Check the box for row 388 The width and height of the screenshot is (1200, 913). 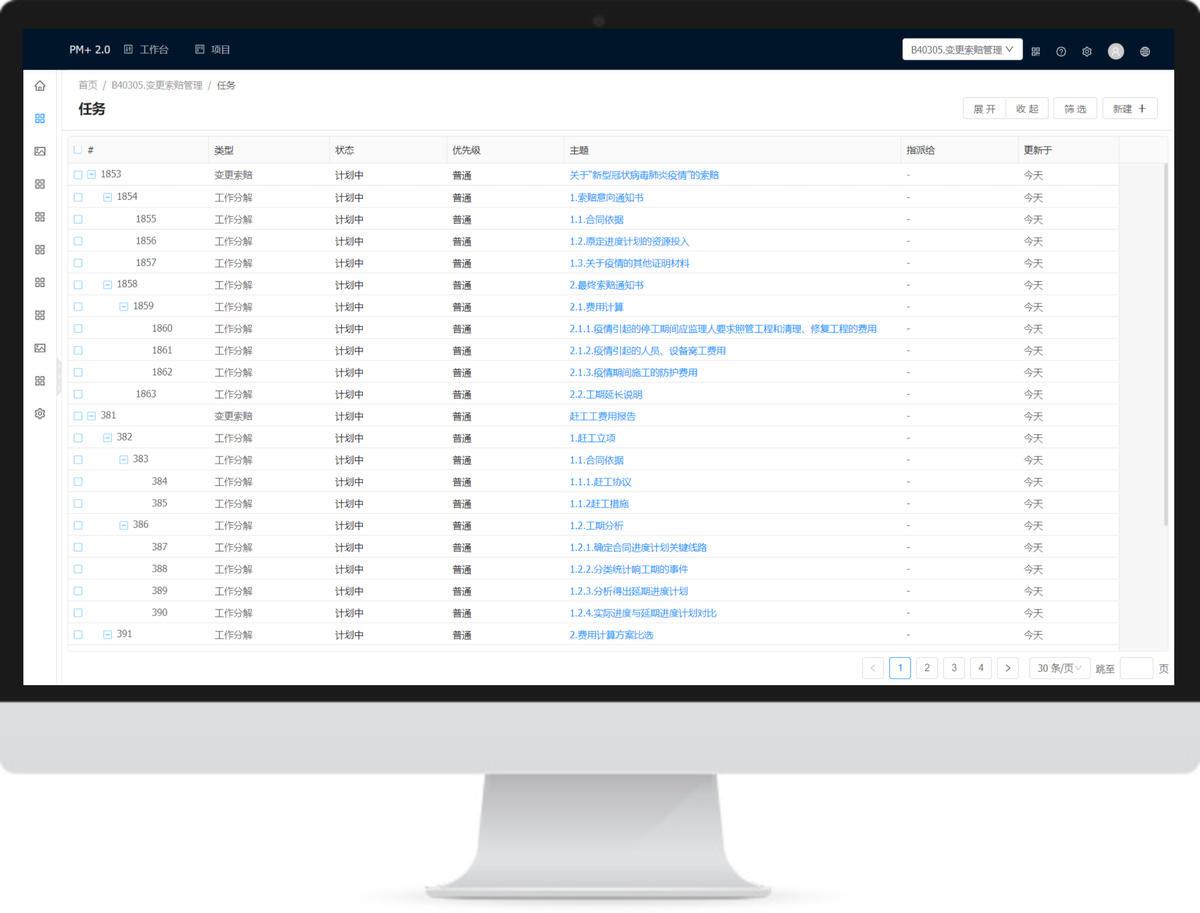click(x=78, y=569)
